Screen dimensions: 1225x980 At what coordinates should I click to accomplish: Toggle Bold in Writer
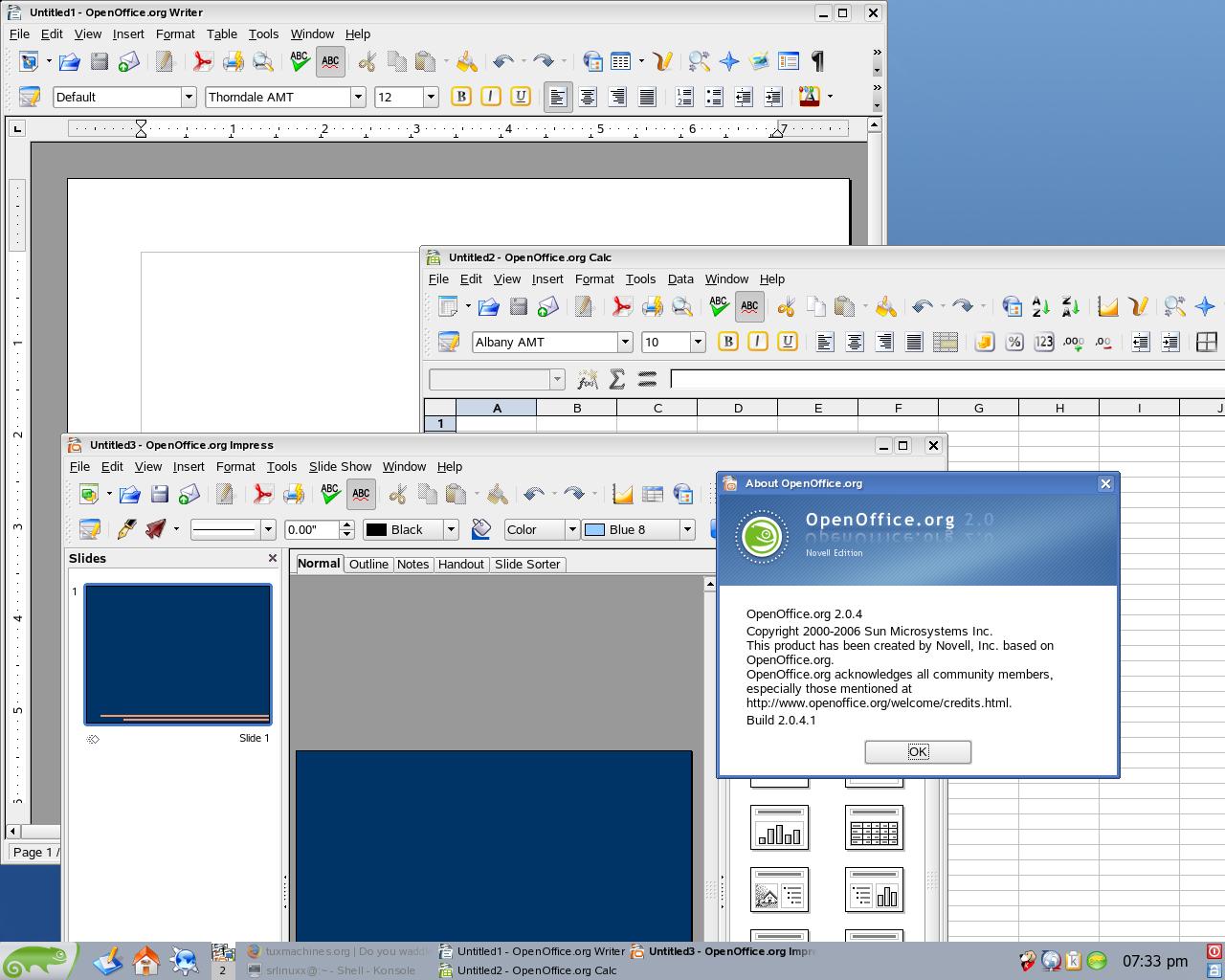click(461, 97)
